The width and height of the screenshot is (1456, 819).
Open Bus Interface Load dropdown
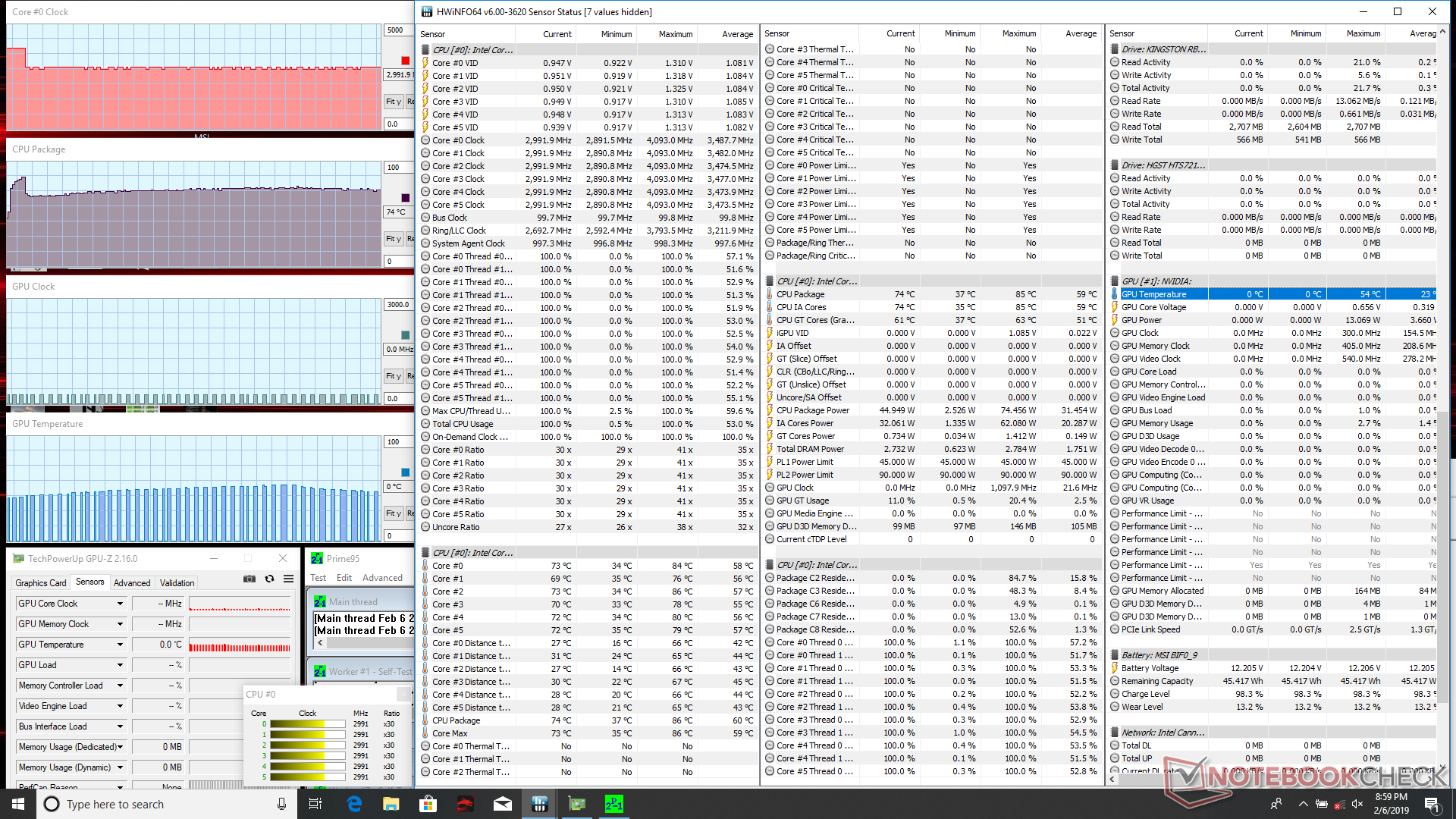click(120, 726)
